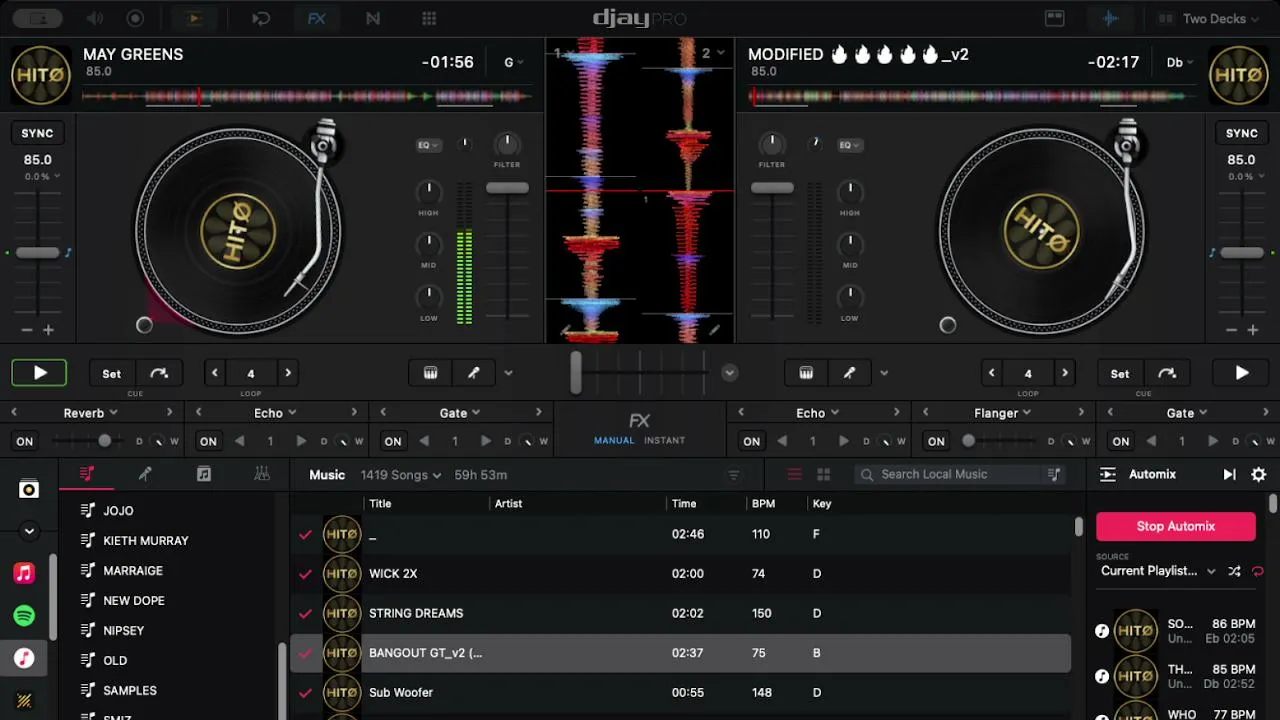The height and width of the screenshot is (720, 1280).
Task: Toggle Echo effect ON for deck 1
Action: 208,441
